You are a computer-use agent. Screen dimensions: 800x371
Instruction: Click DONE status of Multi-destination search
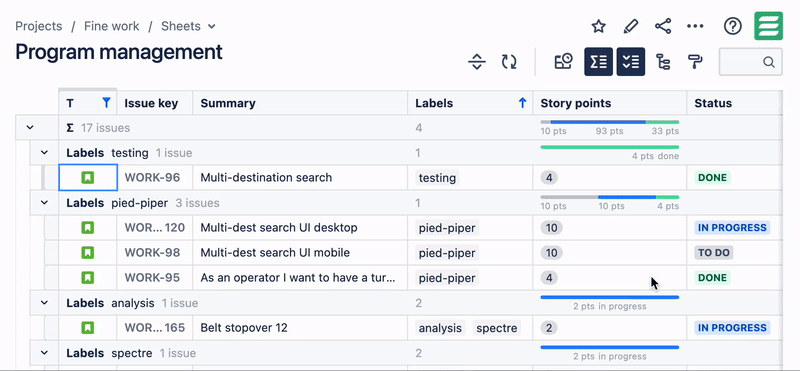(712, 178)
